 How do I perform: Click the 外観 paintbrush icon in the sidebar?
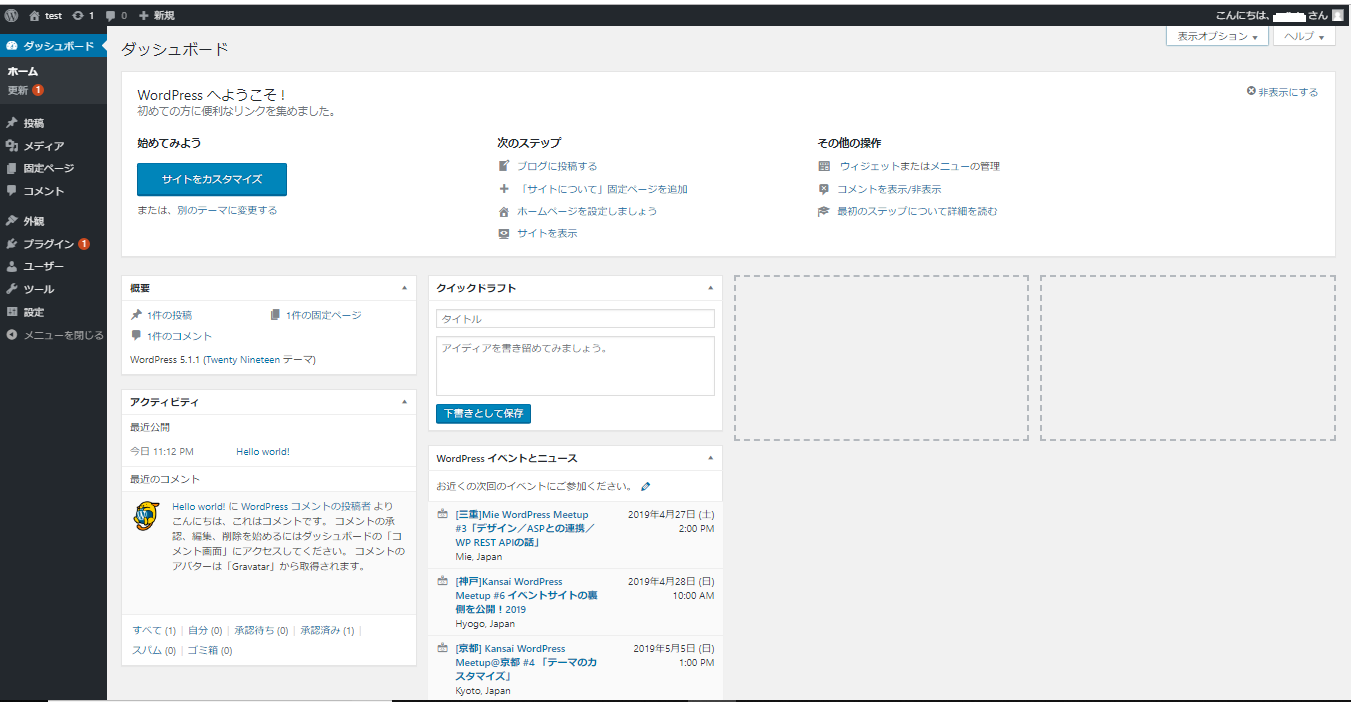pyautogui.click(x=12, y=221)
